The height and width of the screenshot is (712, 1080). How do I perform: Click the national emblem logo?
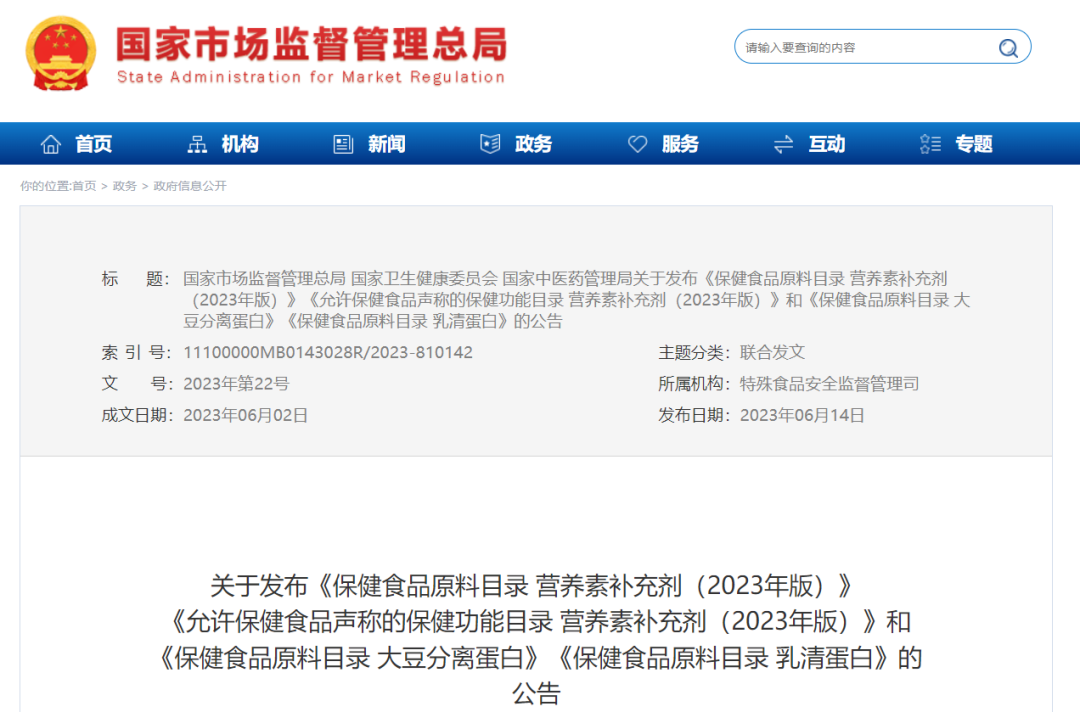[61, 54]
